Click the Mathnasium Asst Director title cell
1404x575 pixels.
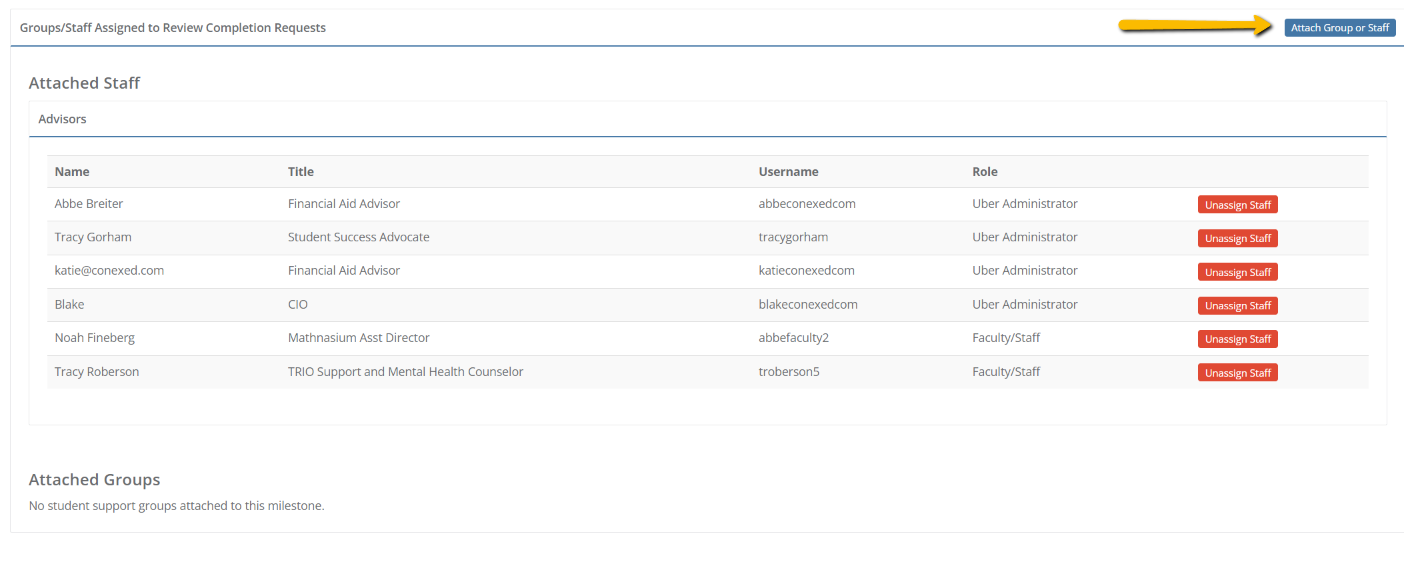pyautogui.click(x=359, y=338)
